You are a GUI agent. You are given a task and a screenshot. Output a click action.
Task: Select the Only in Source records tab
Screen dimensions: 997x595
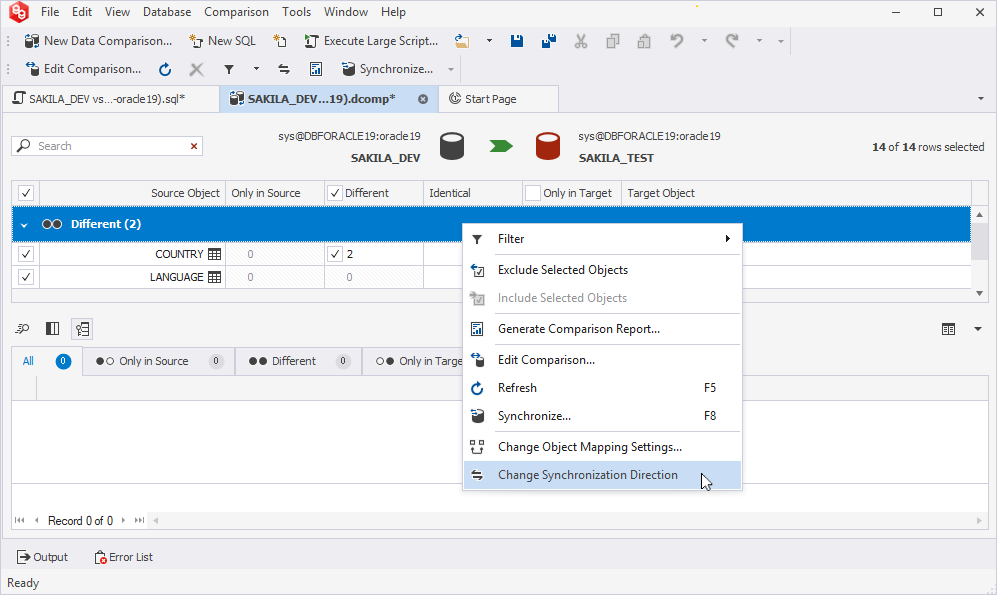(x=158, y=361)
